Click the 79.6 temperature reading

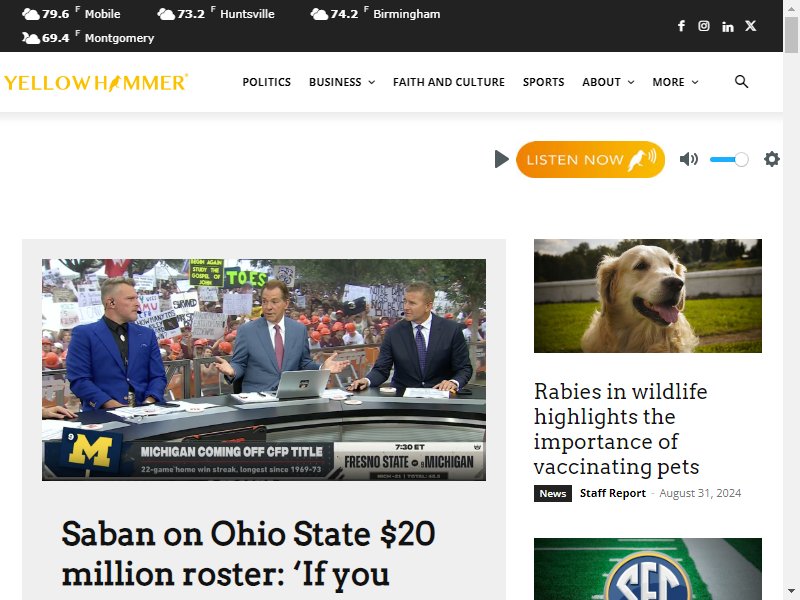pyautogui.click(x=56, y=14)
